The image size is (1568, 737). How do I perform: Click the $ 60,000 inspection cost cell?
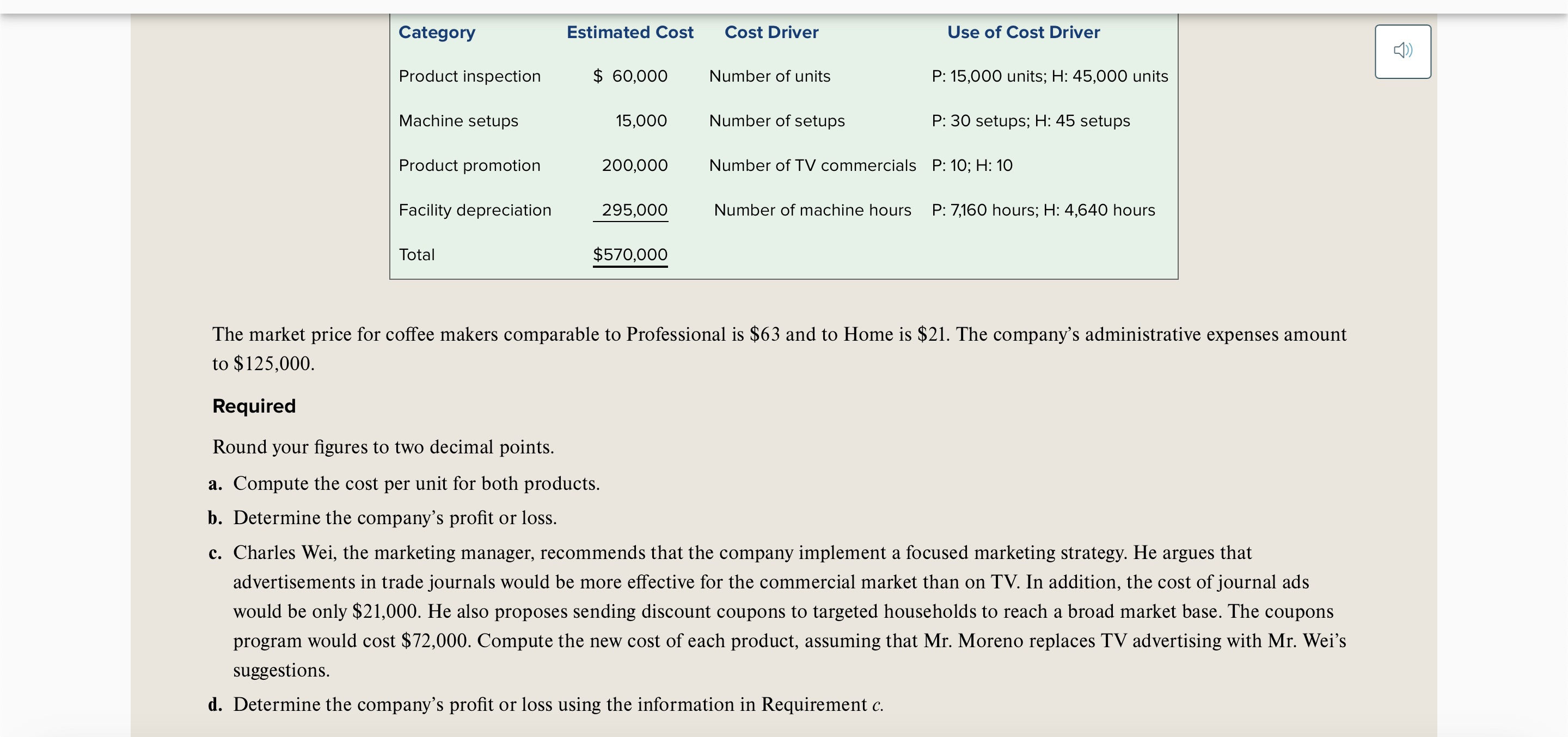coord(630,76)
